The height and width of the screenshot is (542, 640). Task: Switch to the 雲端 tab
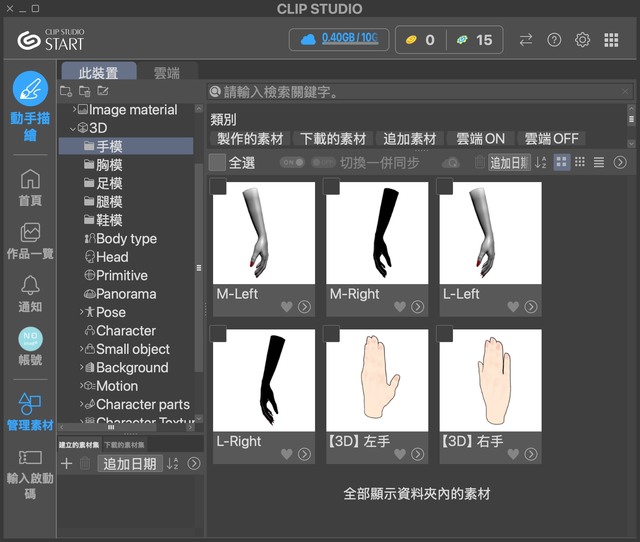pos(167,72)
